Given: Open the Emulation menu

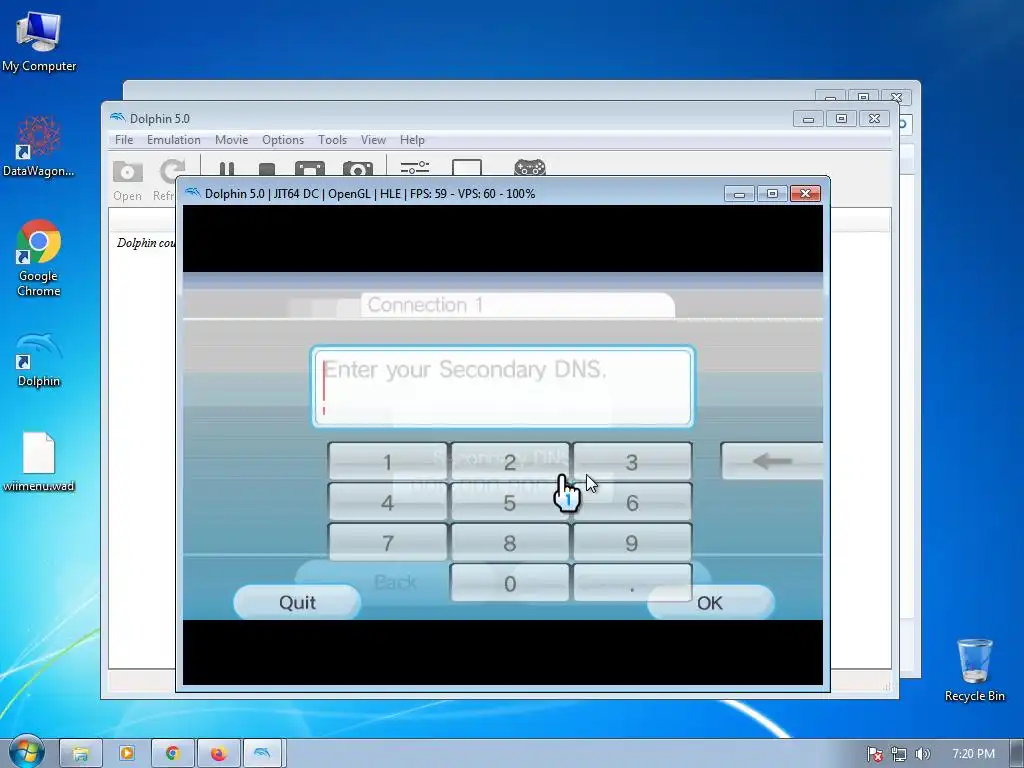Looking at the screenshot, I should pyautogui.click(x=174, y=140).
